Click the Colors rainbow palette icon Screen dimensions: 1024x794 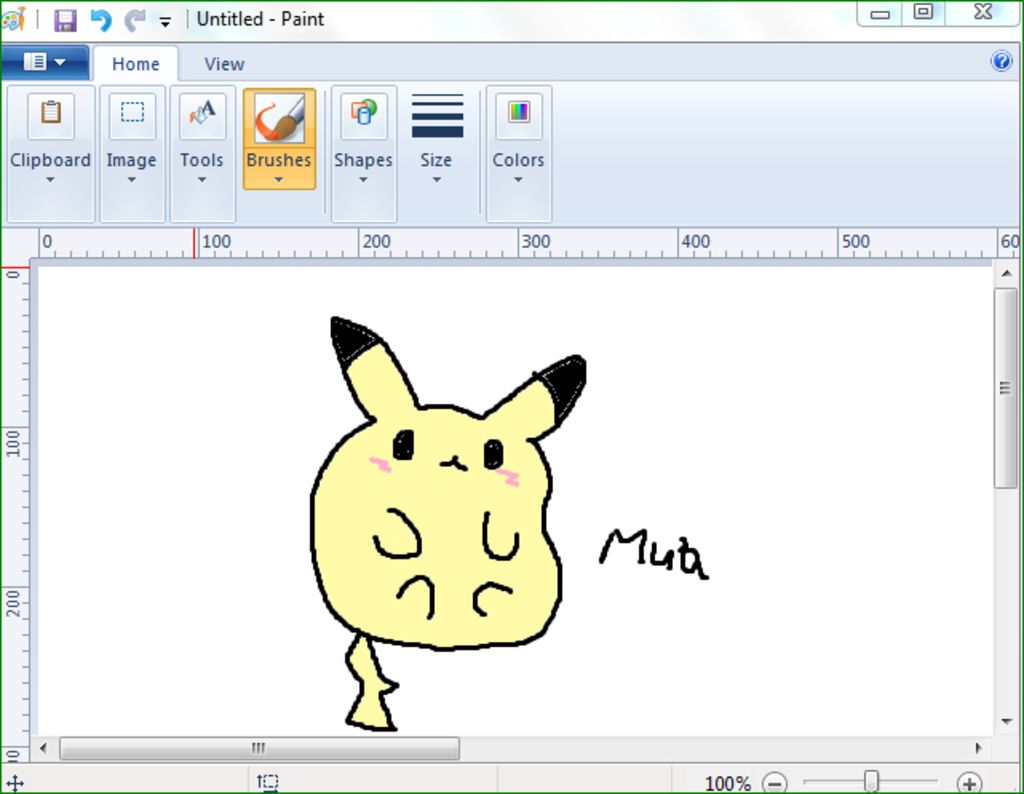click(x=519, y=114)
